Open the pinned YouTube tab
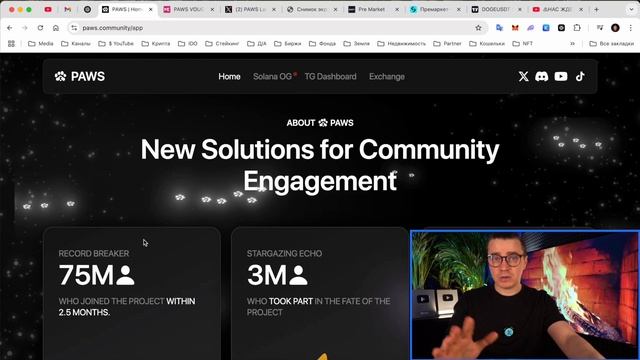 pyautogui.click(x=48, y=9)
